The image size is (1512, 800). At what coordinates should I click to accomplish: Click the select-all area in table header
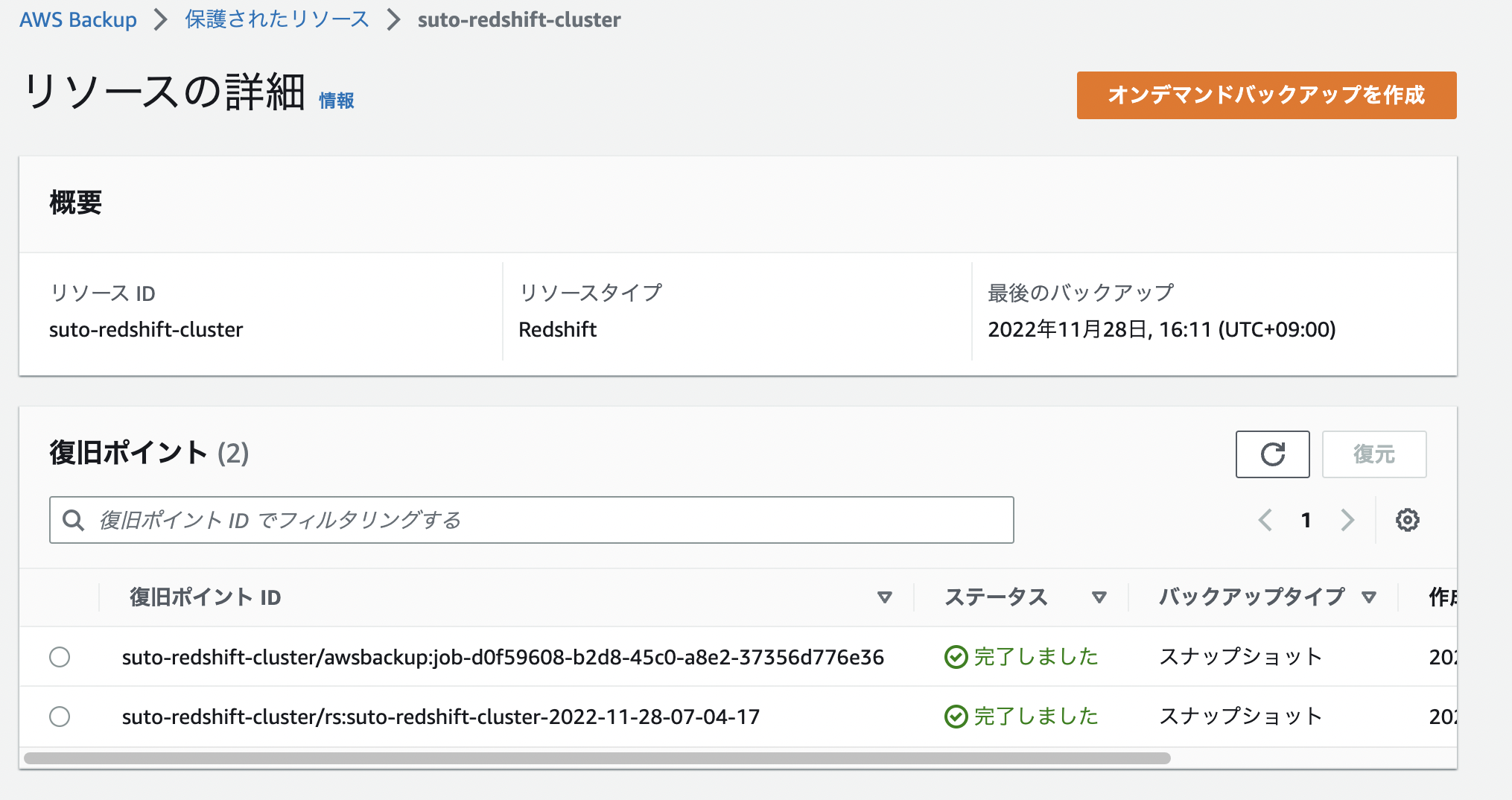pyautogui.click(x=60, y=597)
